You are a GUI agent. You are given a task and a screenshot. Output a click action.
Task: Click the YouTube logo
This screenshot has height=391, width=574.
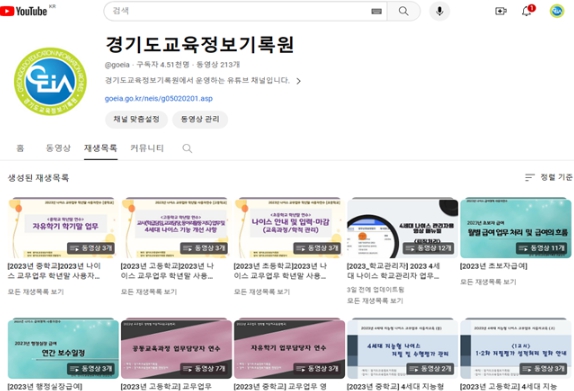click(x=24, y=11)
